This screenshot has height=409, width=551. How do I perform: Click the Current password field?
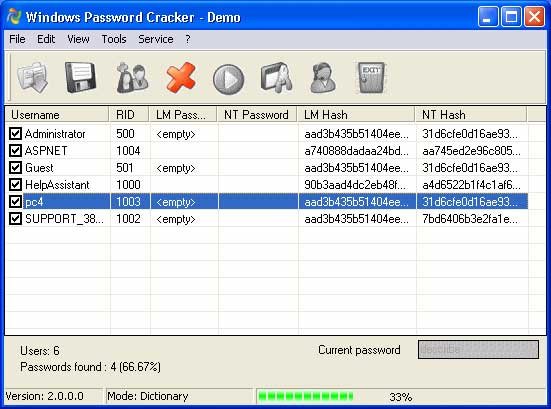click(478, 349)
